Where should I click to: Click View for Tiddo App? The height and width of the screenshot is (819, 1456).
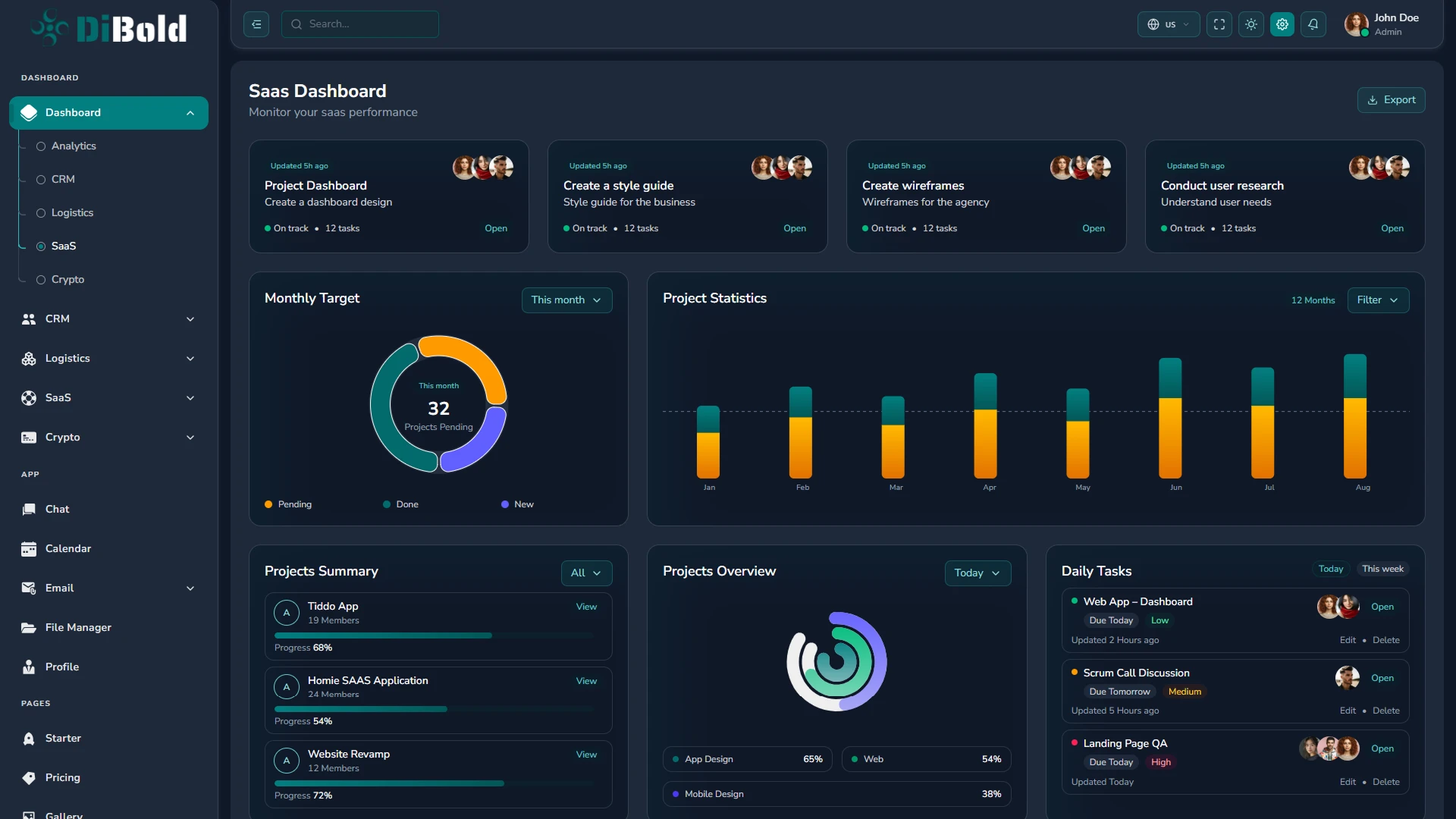(x=586, y=607)
